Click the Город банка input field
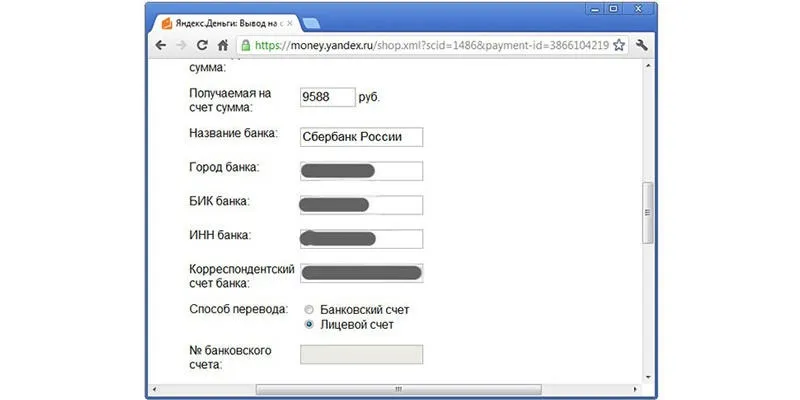This screenshot has height=400, width=800. click(361, 171)
